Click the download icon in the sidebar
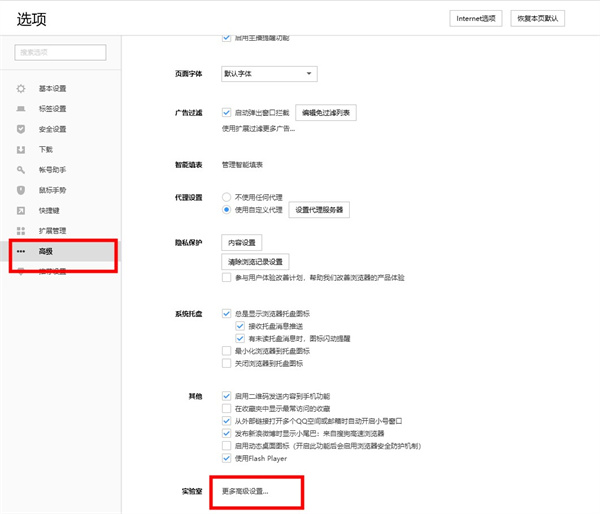The width and height of the screenshot is (600, 514). (x=21, y=149)
